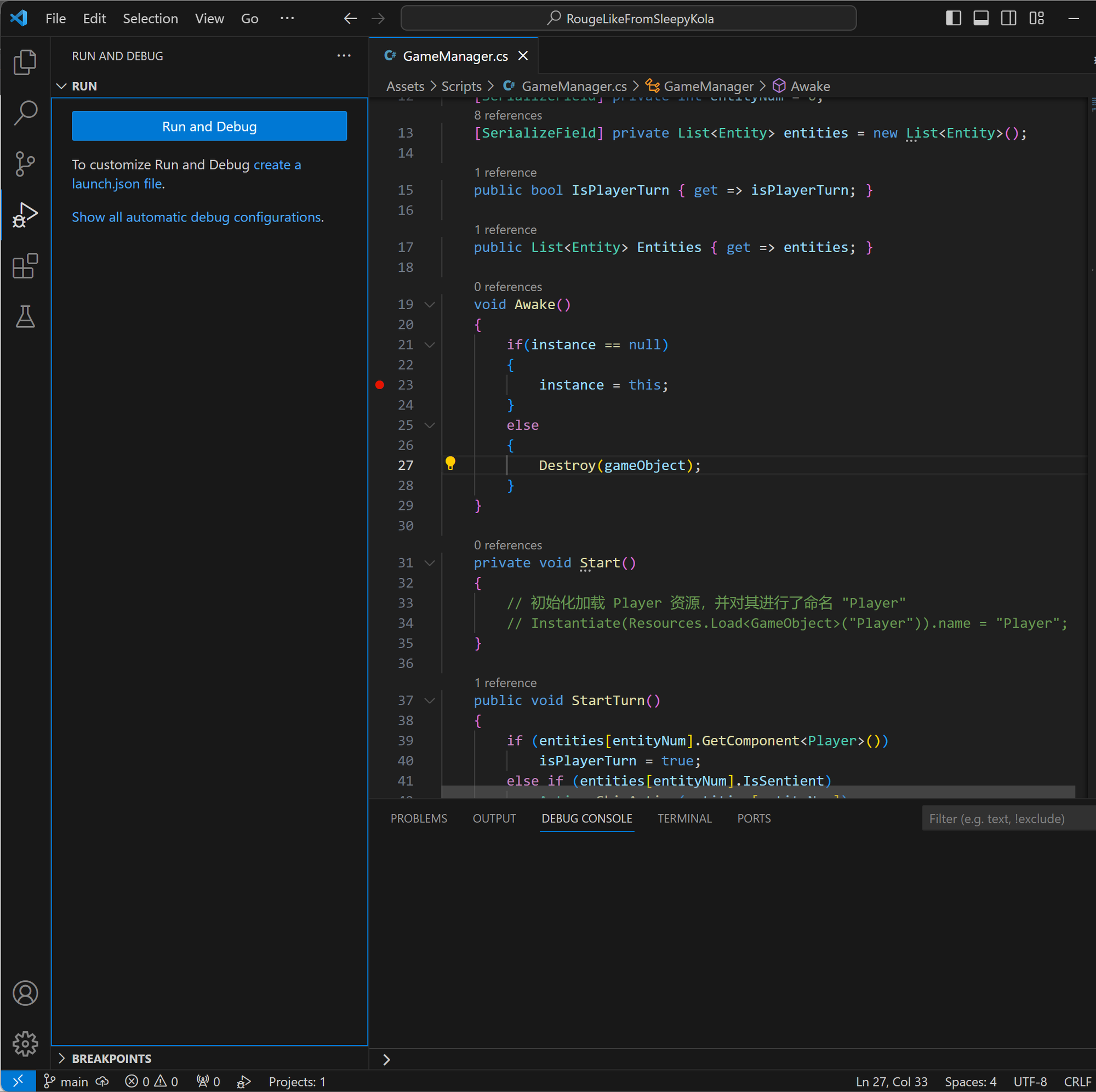Toggle the primary side bar visibility

coord(953,18)
